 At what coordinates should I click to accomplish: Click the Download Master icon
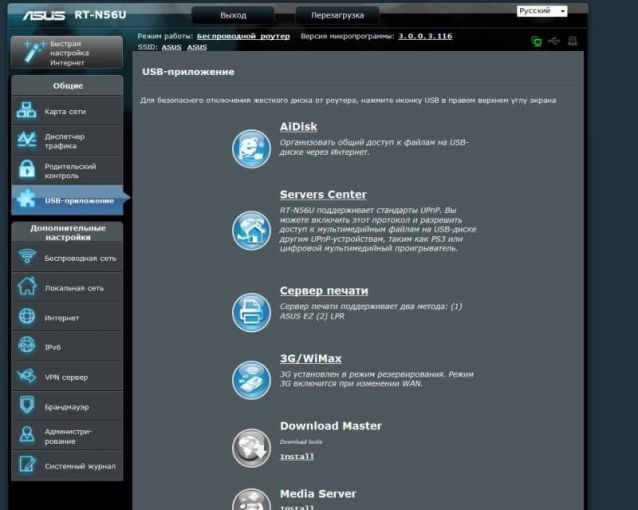coord(251,446)
